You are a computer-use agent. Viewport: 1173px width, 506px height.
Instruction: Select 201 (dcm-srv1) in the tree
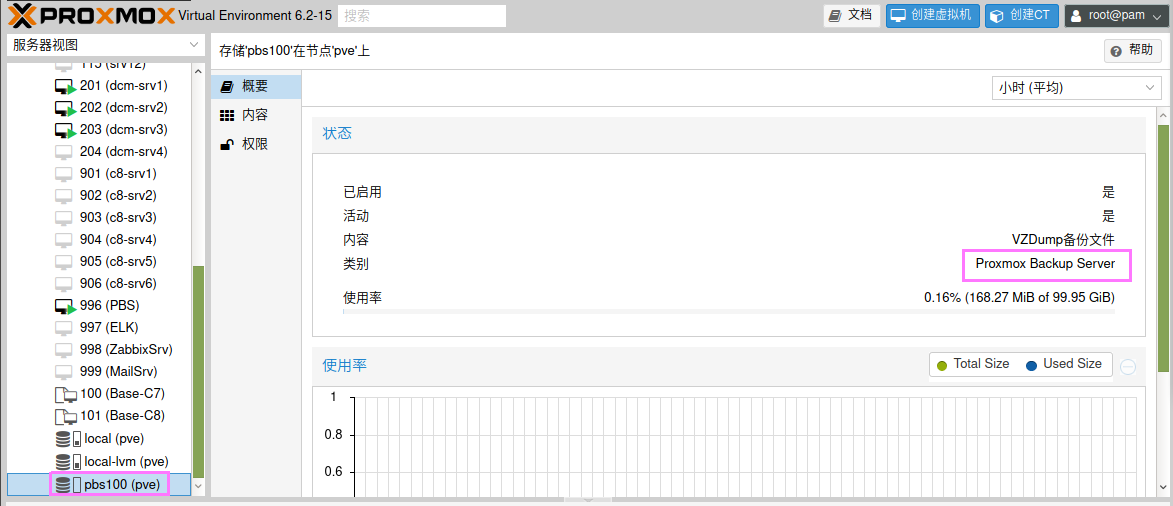tap(99, 86)
